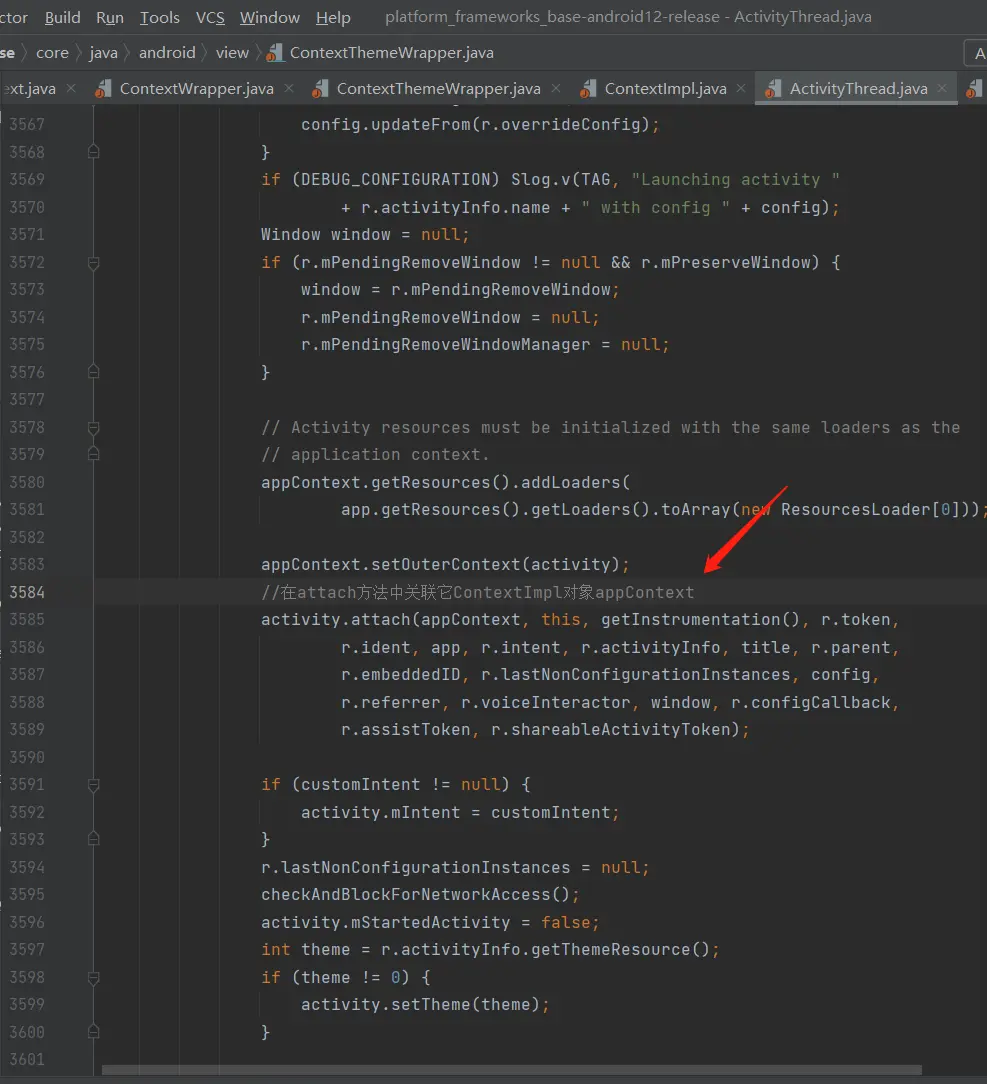The width and height of the screenshot is (987, 1084).
Task: Click the view folder in the breadcrumb path
Action: pyautogui.click(x=232, y=53)
